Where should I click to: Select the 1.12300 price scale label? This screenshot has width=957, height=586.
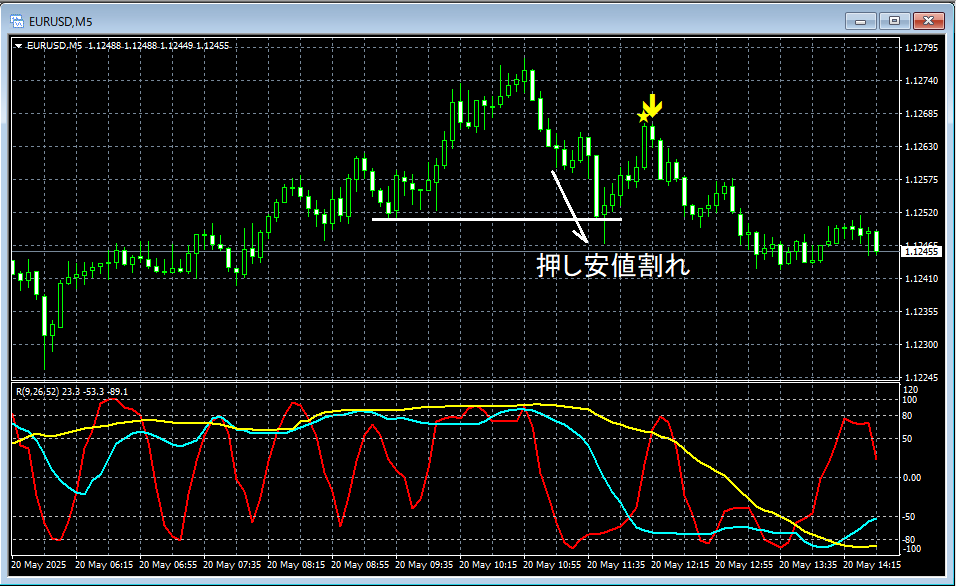coord(921,344)
